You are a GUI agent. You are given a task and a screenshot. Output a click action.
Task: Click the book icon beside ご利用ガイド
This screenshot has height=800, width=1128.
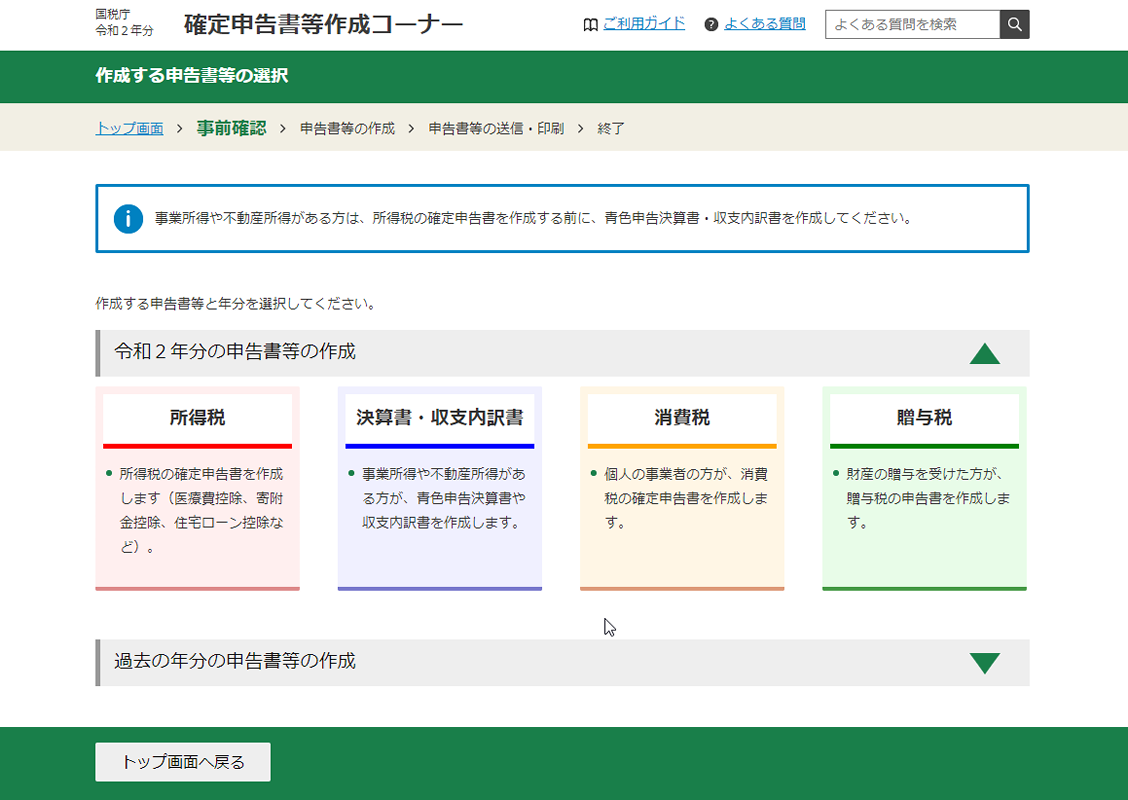[x=590, y=25]
